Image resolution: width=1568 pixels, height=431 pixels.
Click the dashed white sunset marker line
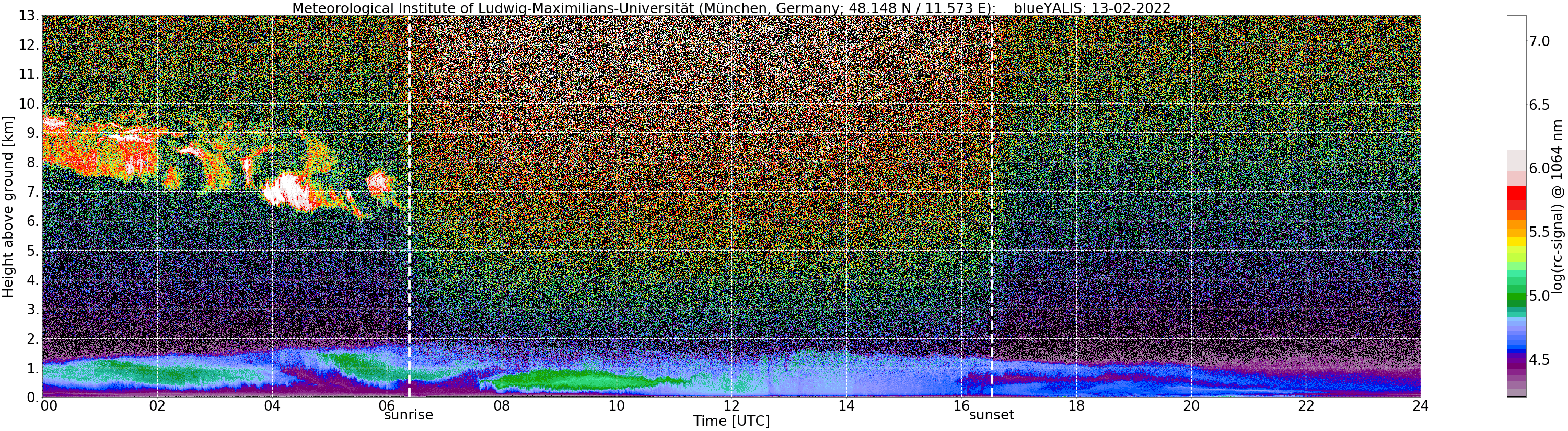pos(992,206)
